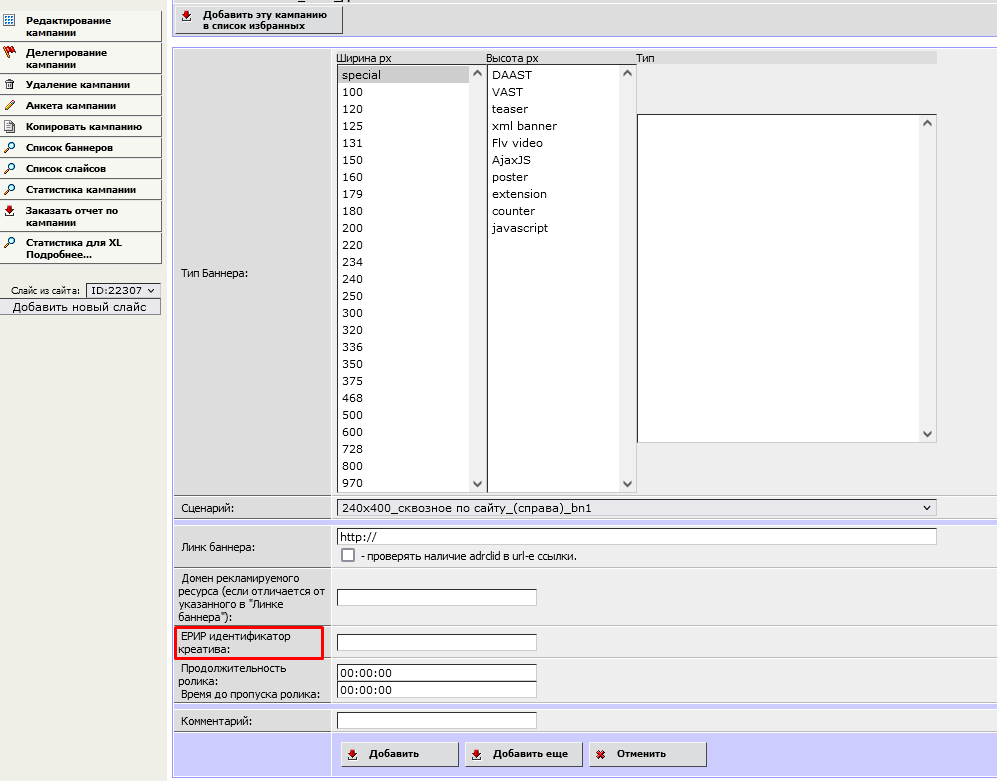Click scroll-down arrow of Тип list
The image size is (997, 781).
(x=928, y=434)
